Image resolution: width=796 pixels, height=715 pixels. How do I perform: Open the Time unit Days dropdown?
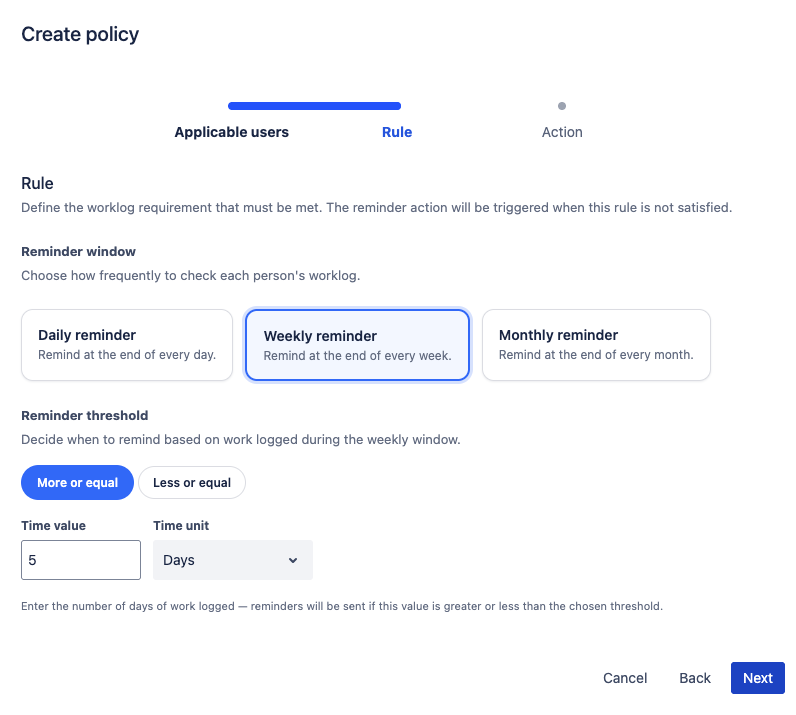(232, 560)
